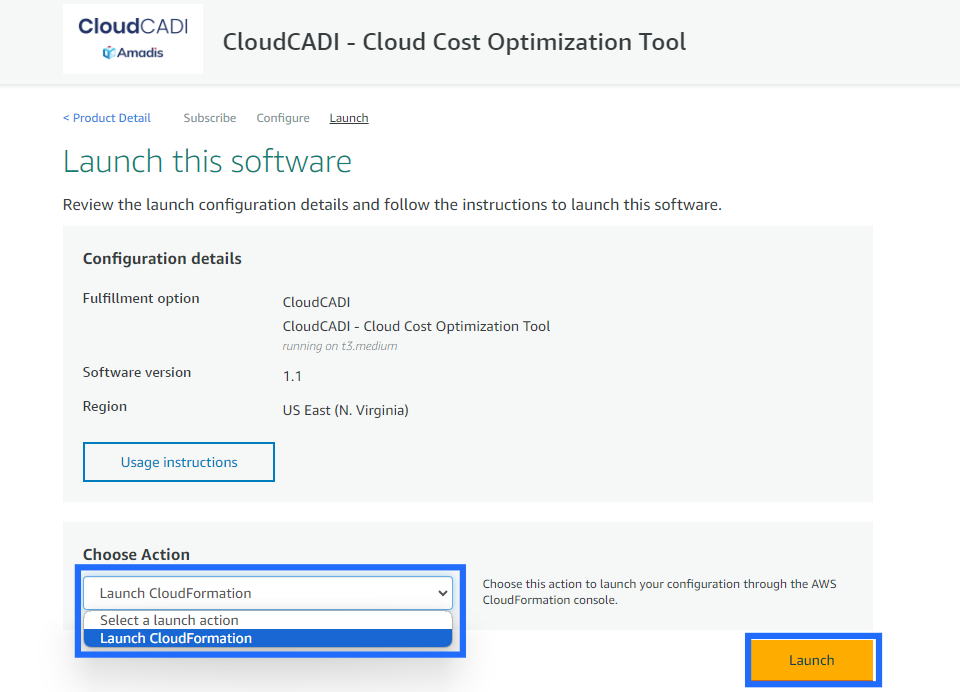Click the 'Launch this software' heading
960x692 pixels.
pos(207,162)
